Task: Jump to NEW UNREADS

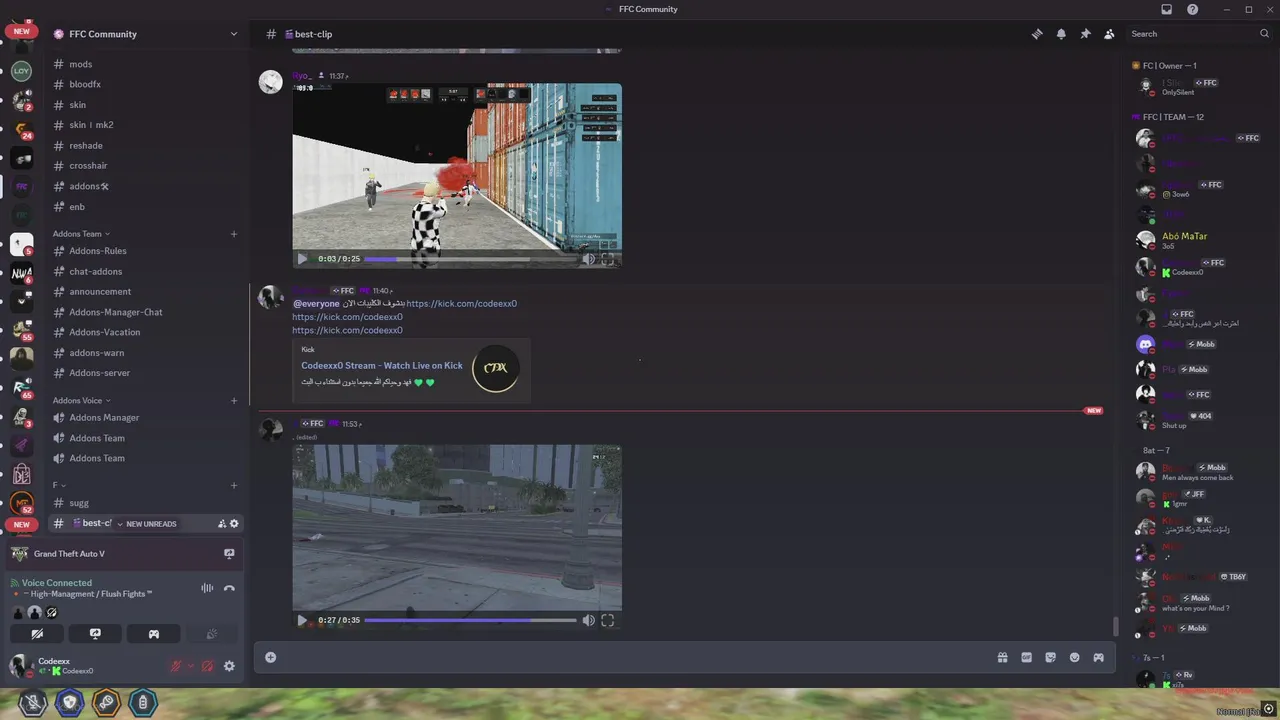Action: coord(147,524)
